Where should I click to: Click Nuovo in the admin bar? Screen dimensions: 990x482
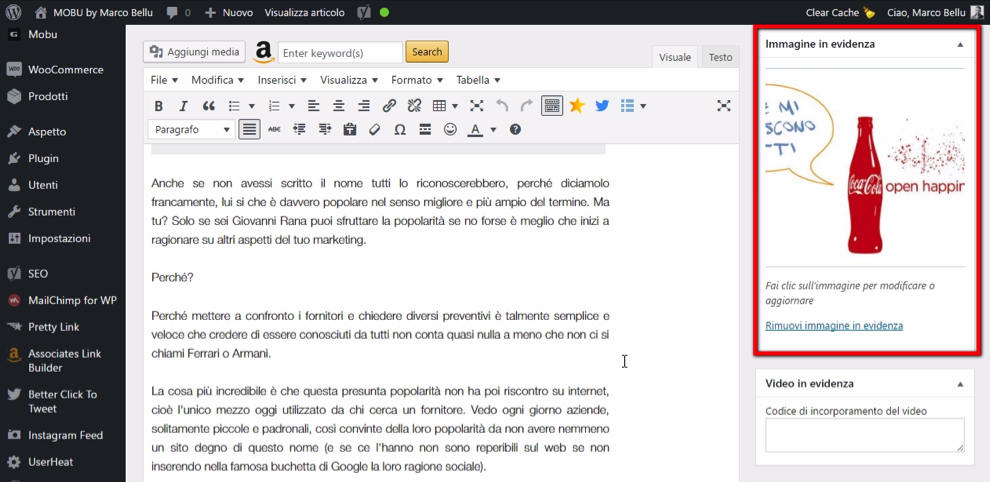(229, 12)
